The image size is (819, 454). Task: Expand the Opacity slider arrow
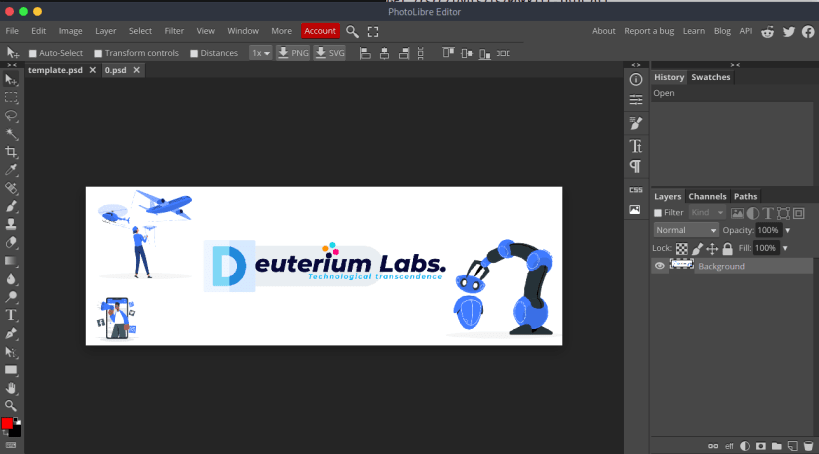click(x=788, y=230)
